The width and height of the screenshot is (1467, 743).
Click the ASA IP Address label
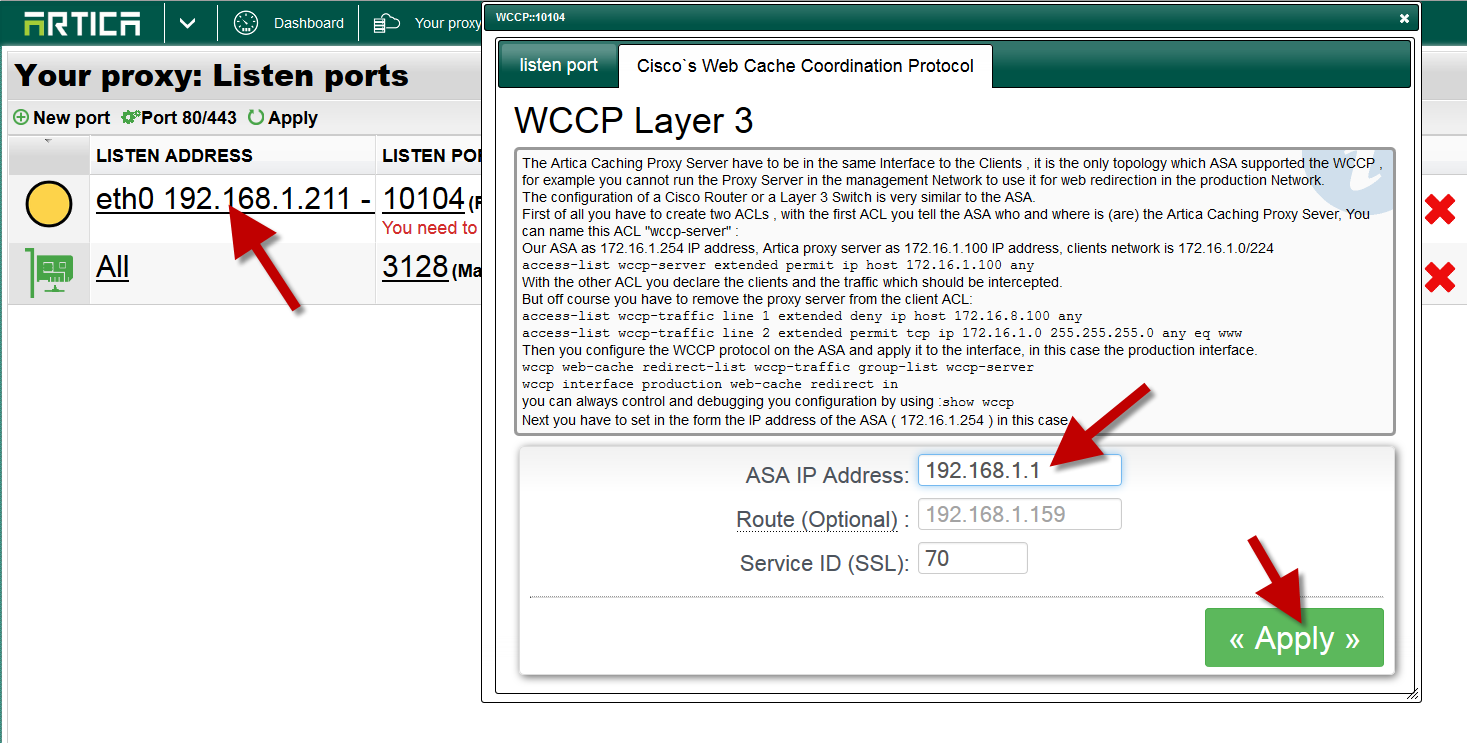[x=827, y=475]
